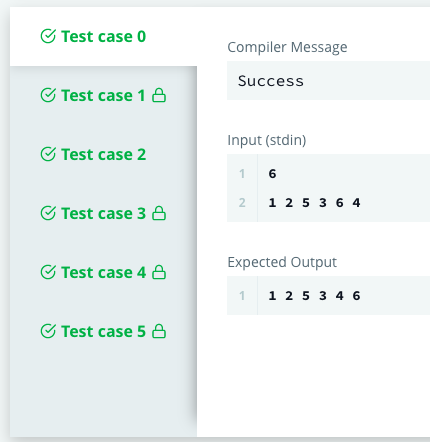Click the lock icon on Test case 5
The image size is (430, 442).
159,331
